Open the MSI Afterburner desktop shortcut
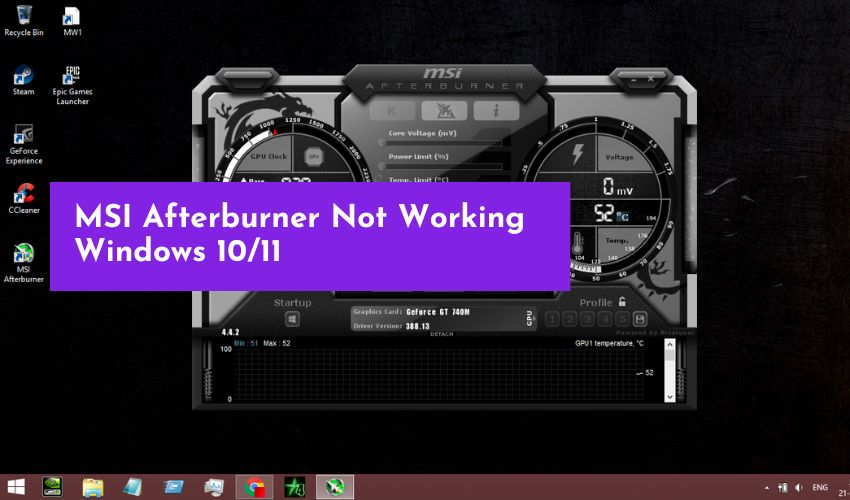 point(24,263)
